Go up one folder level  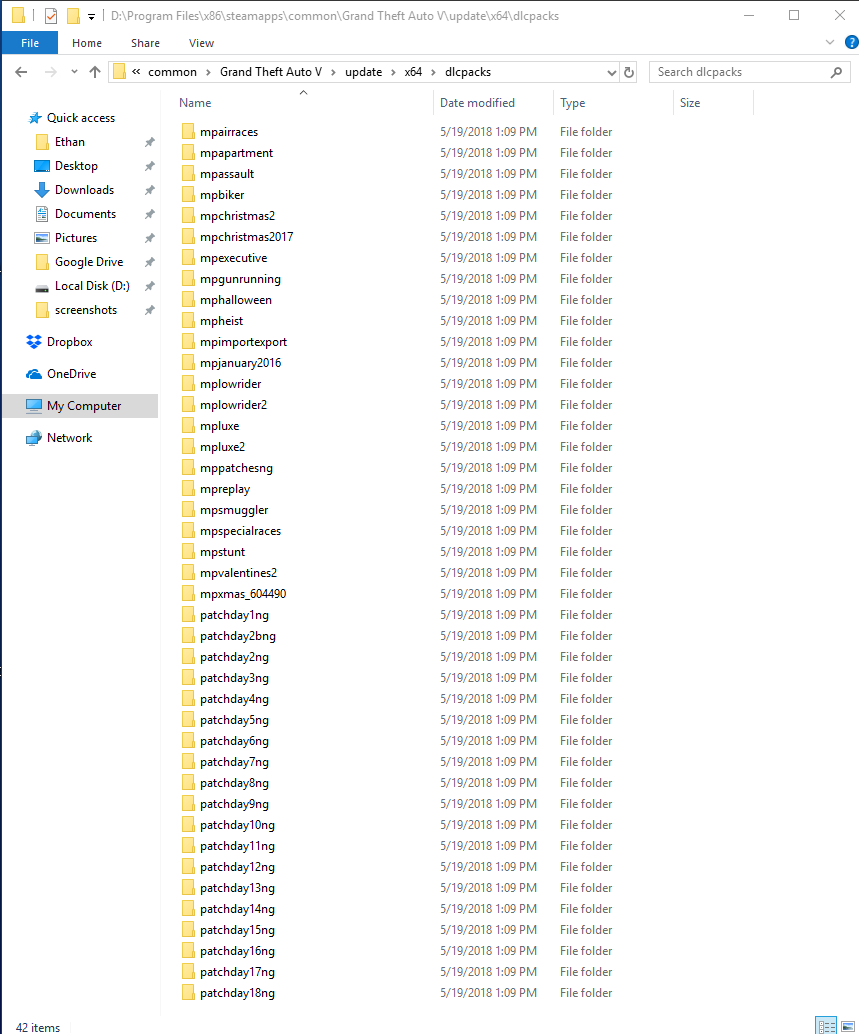[95, 72]
